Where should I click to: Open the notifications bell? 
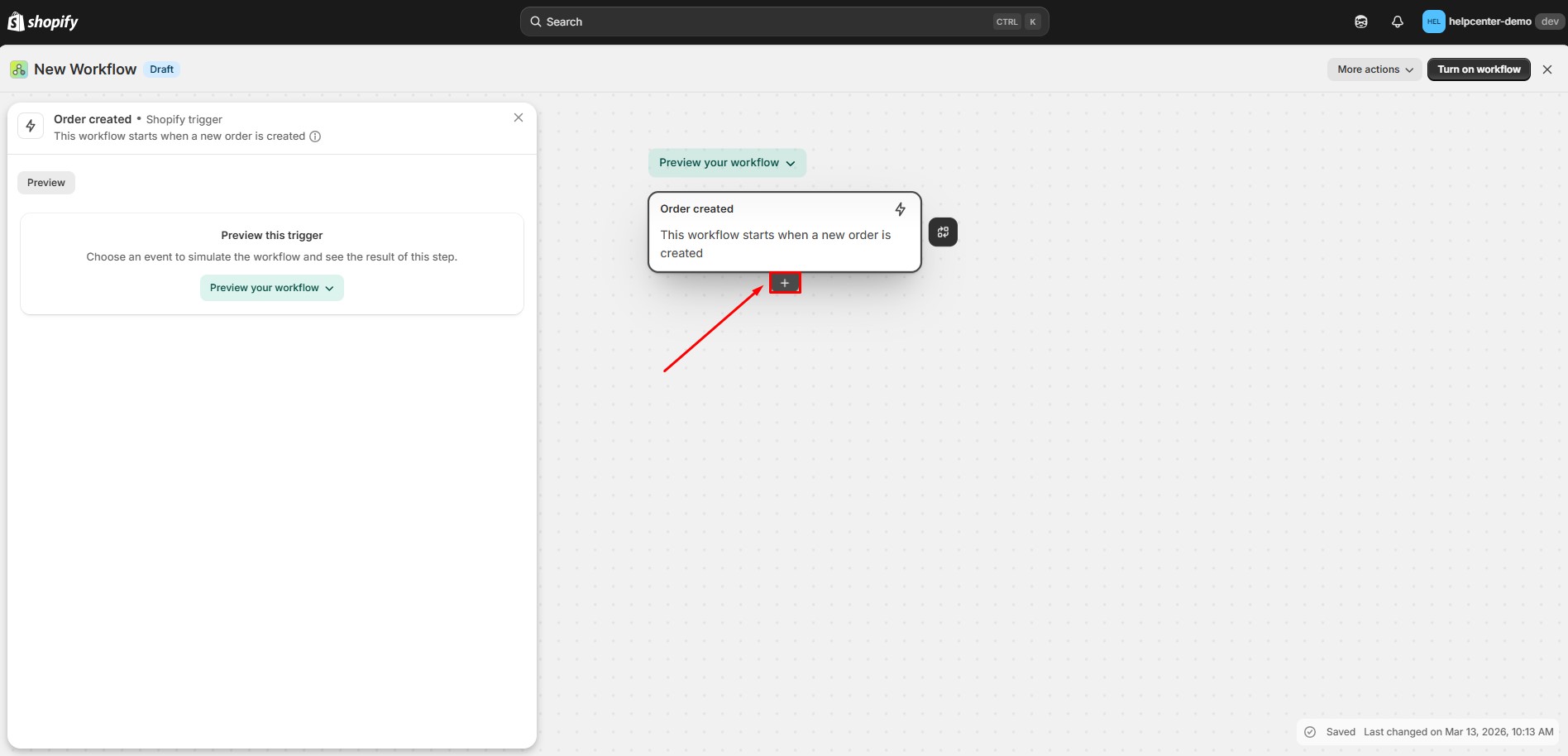pos(1397,22)
